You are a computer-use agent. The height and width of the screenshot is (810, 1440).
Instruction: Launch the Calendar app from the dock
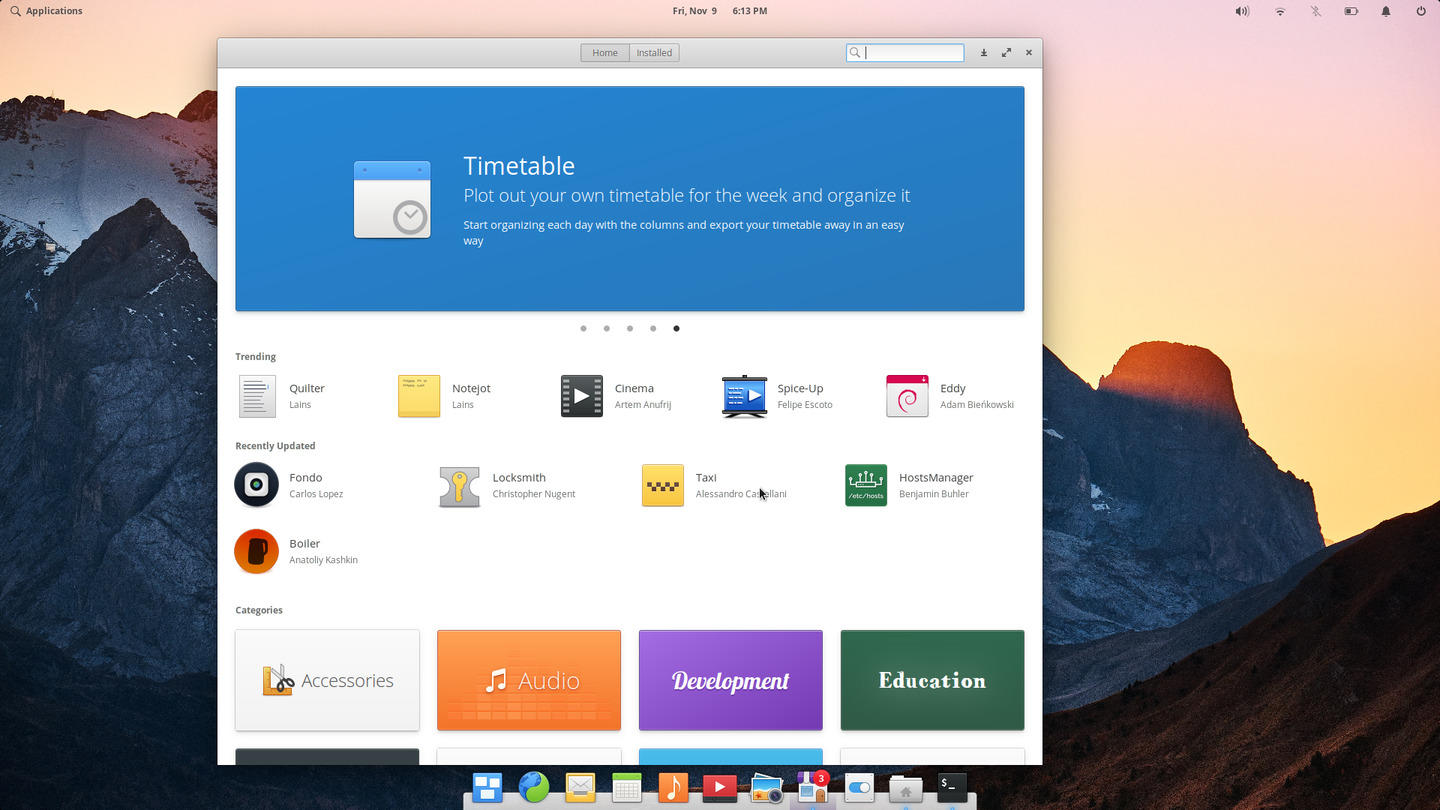pyautogui.click(x=627, y=788)
